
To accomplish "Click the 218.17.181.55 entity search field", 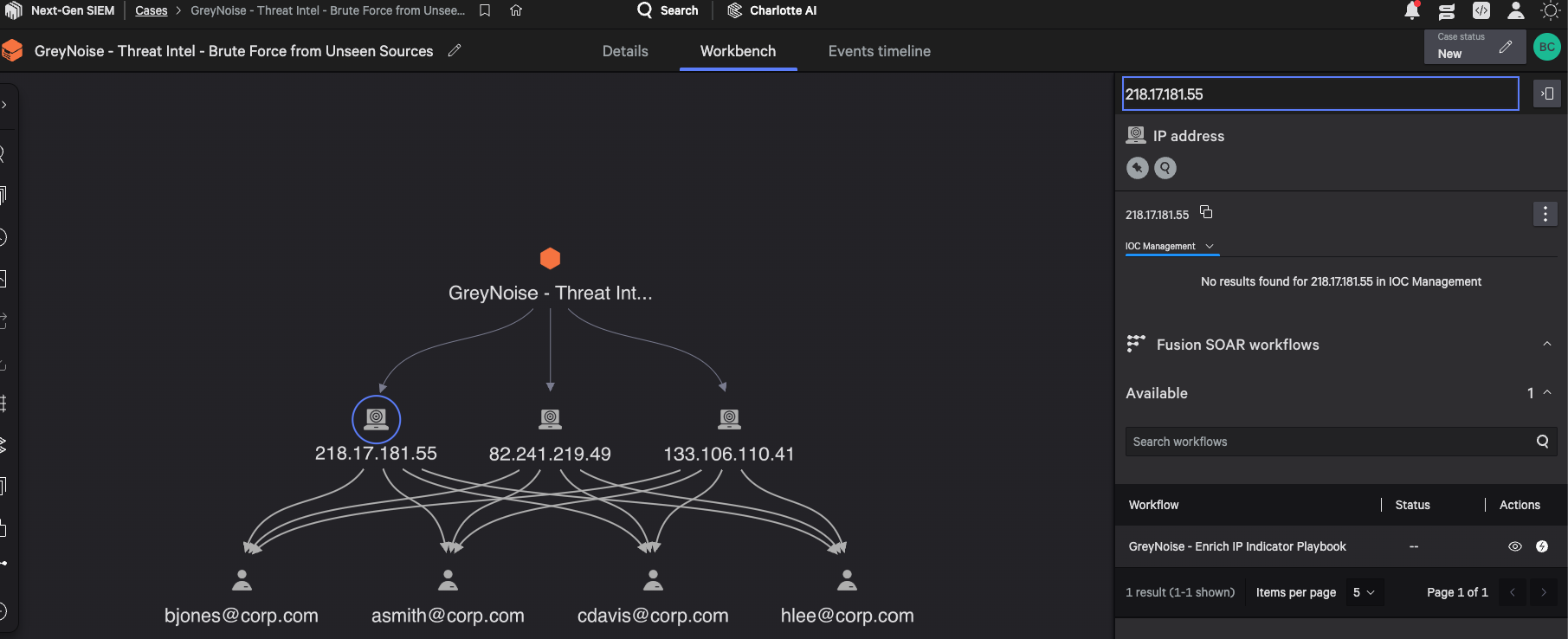I will [1320, 94].
